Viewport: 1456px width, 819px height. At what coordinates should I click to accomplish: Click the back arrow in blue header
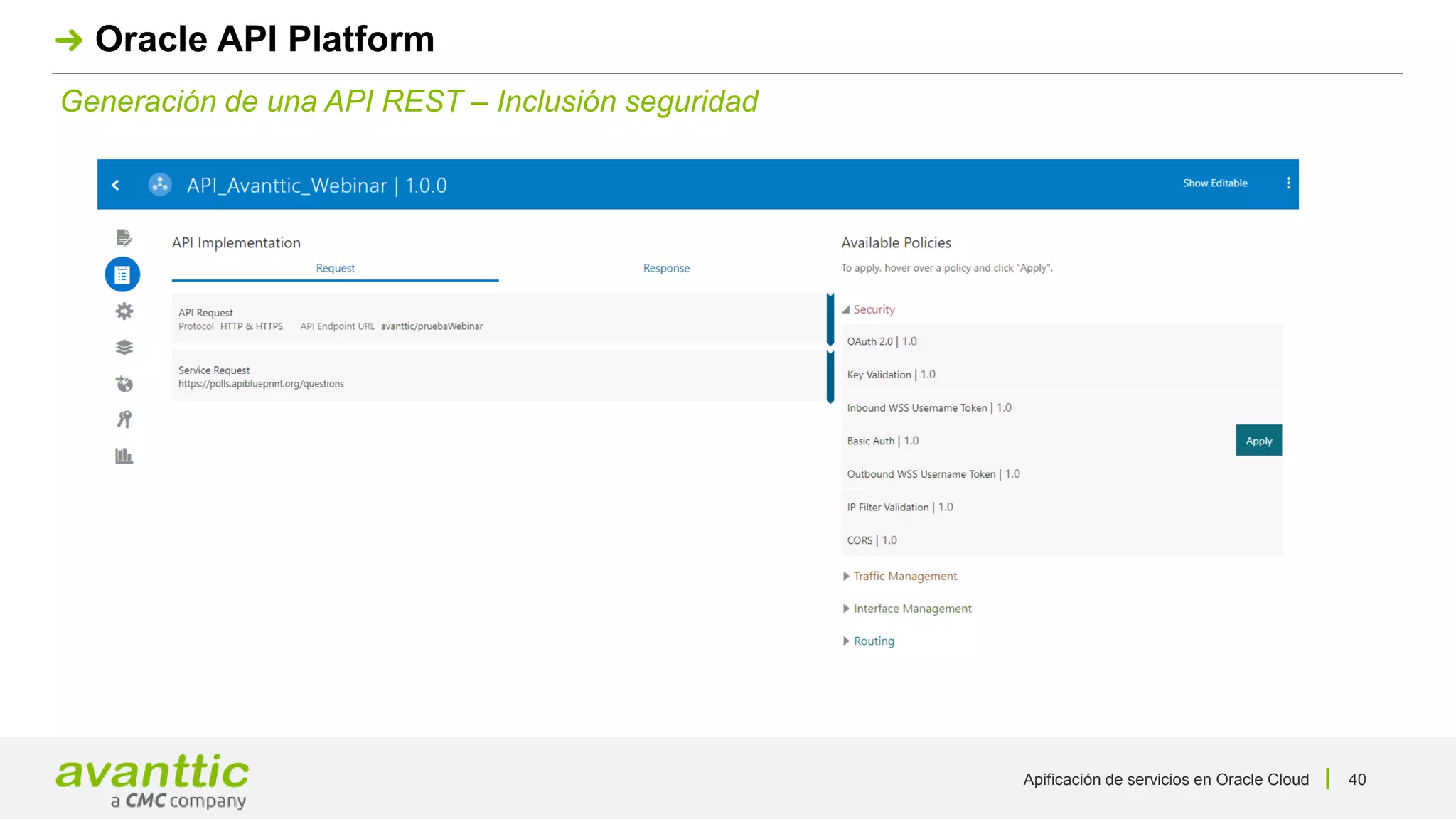pos(115,185)
